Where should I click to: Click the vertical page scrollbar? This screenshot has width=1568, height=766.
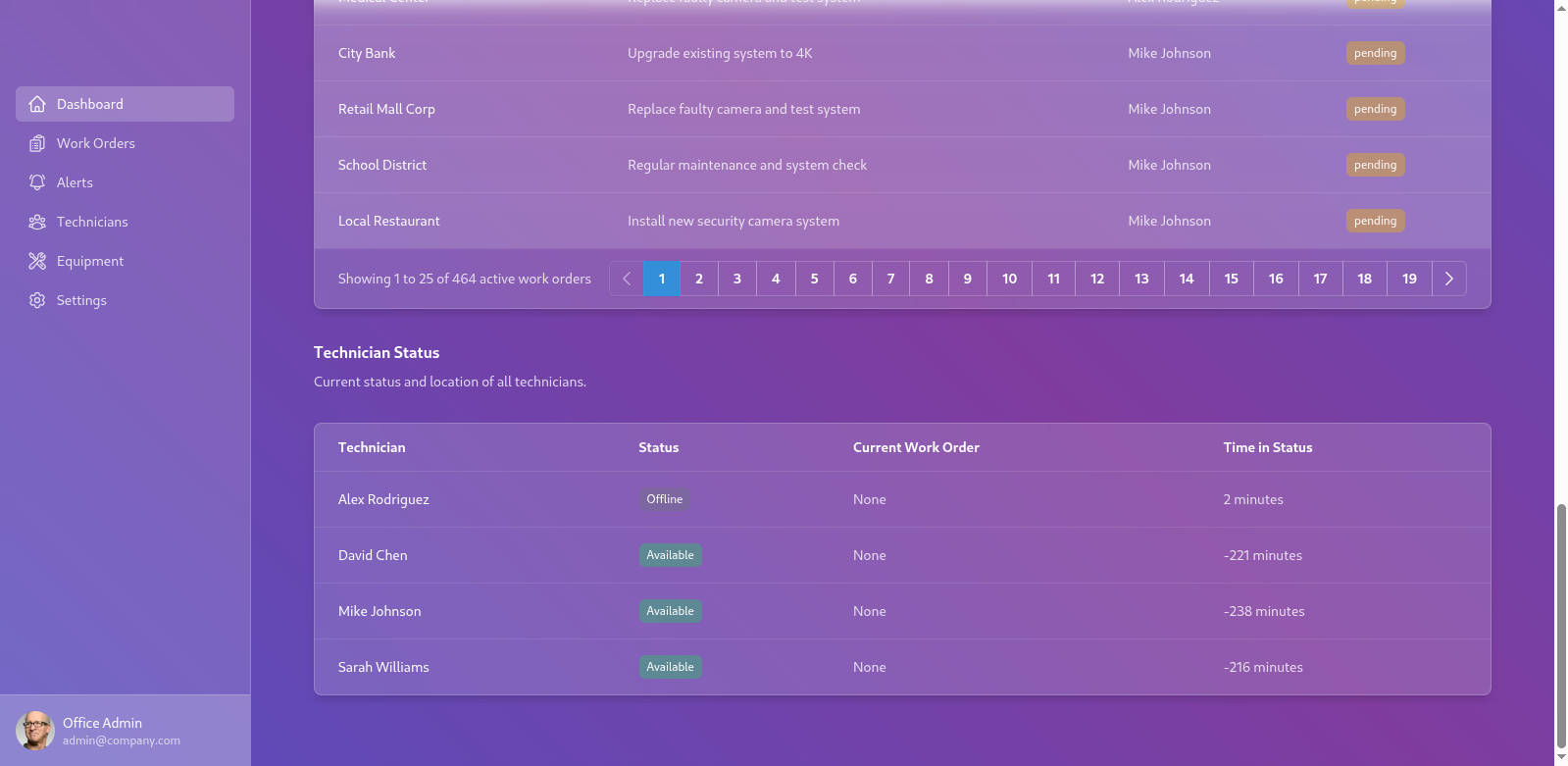tap(1561, 628)
